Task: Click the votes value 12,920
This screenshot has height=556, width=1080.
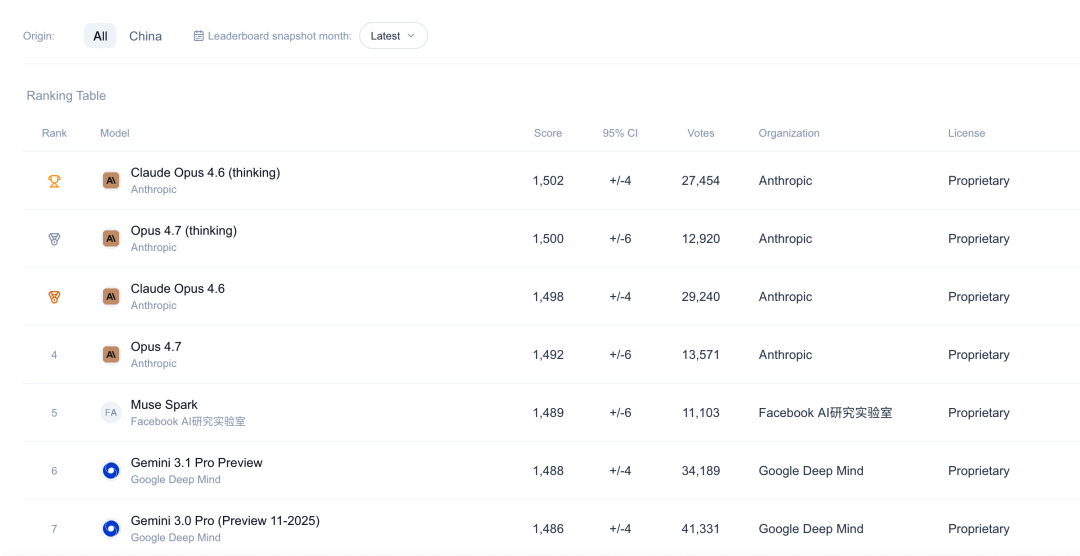Action: tap(700, 238)
